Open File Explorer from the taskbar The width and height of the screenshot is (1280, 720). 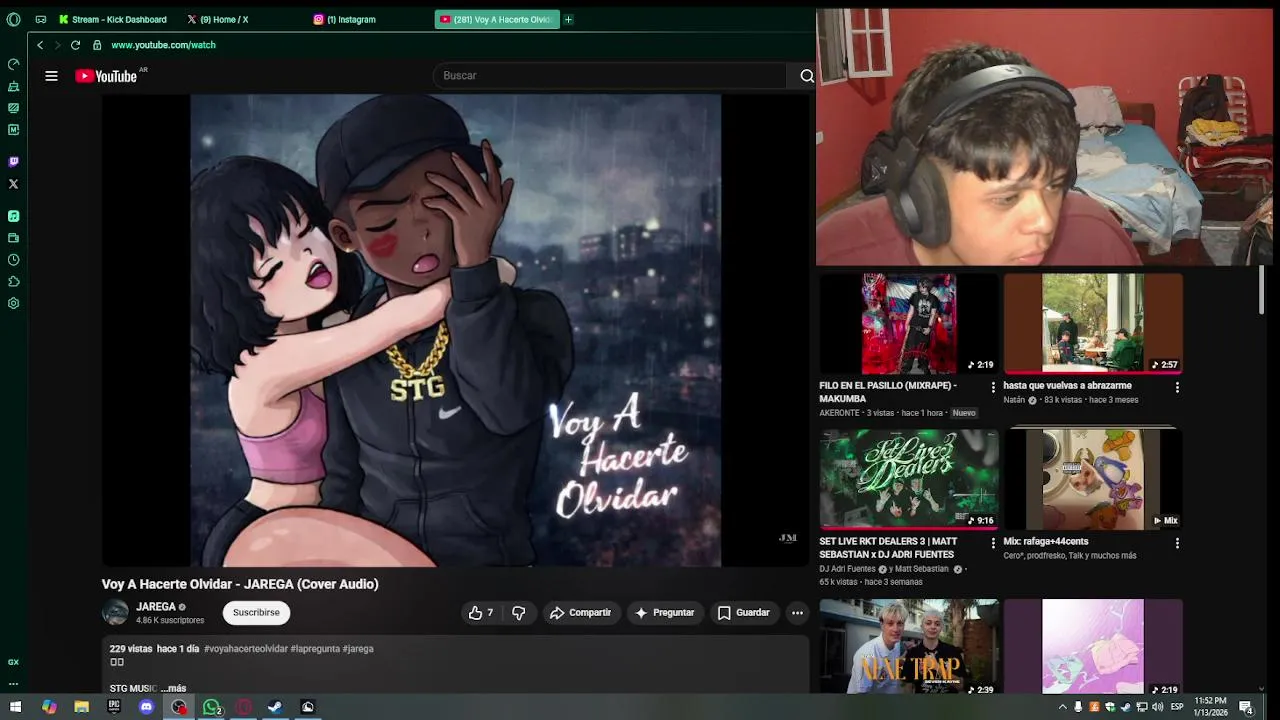pos(82,707)
